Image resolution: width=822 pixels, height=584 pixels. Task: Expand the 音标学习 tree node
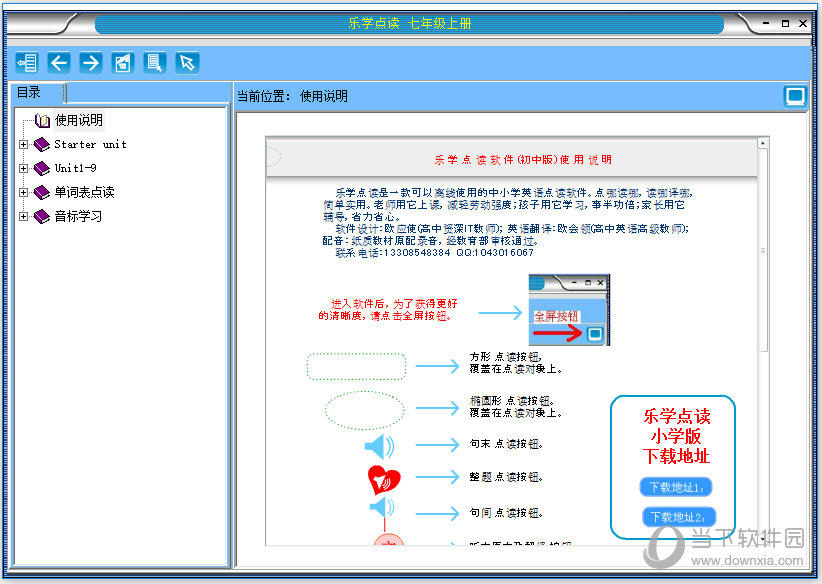click(23, 216)
